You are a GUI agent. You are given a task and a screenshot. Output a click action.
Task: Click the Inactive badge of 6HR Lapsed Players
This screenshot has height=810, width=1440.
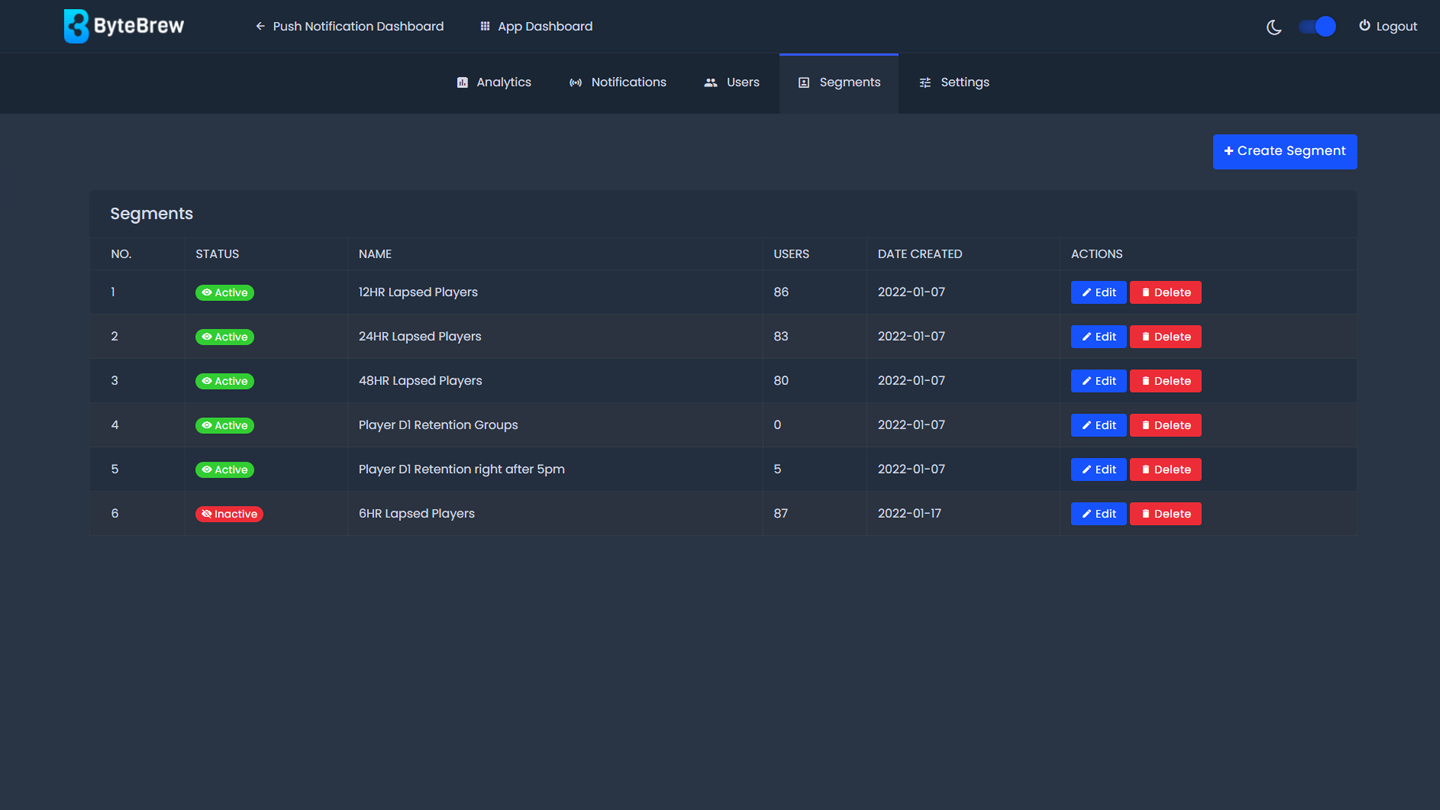pos(229,514)
